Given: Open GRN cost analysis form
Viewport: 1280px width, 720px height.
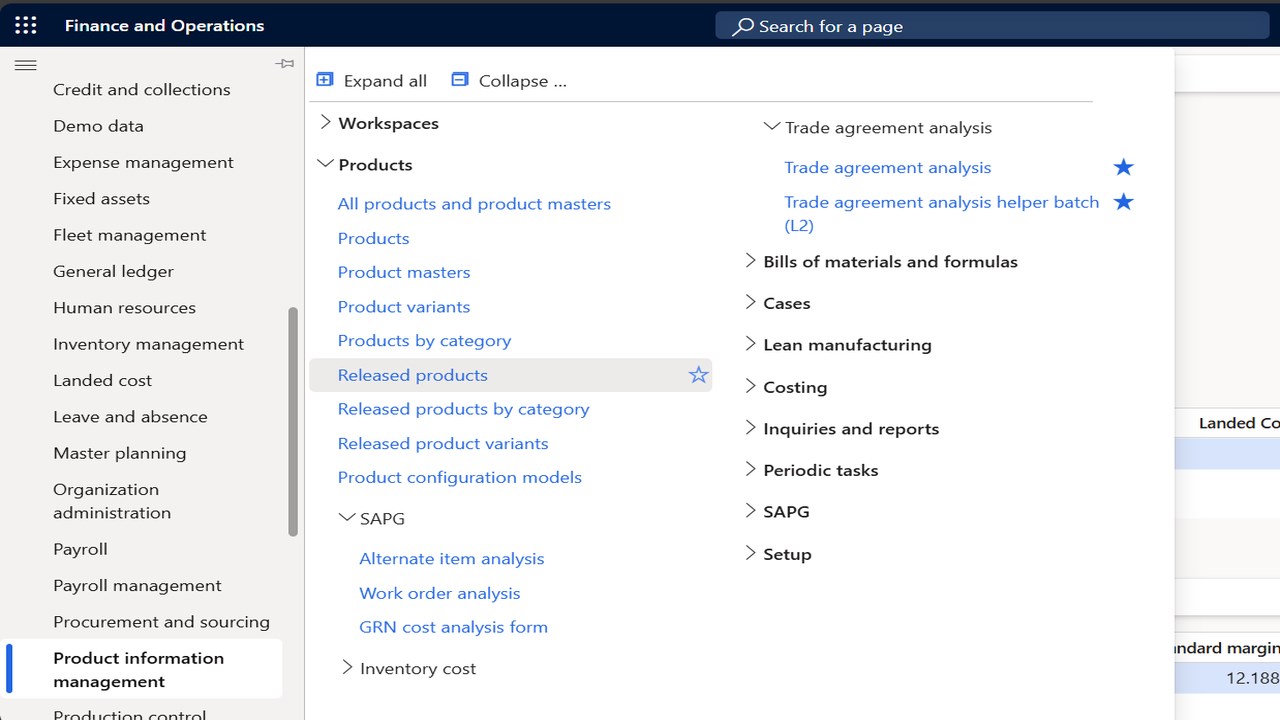Looking at the screenshot, I should pos(453,627).
